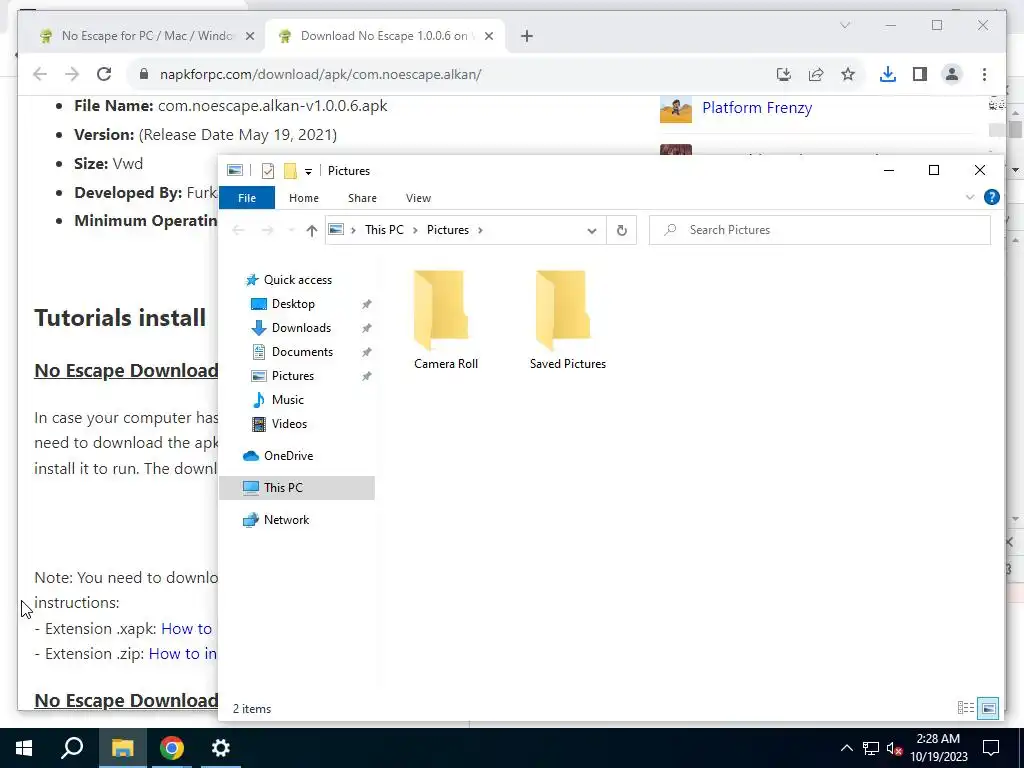This screenshot has height=768, width=1024.
Task: Open Chrome tab search chevron
Action: (844, 25)
